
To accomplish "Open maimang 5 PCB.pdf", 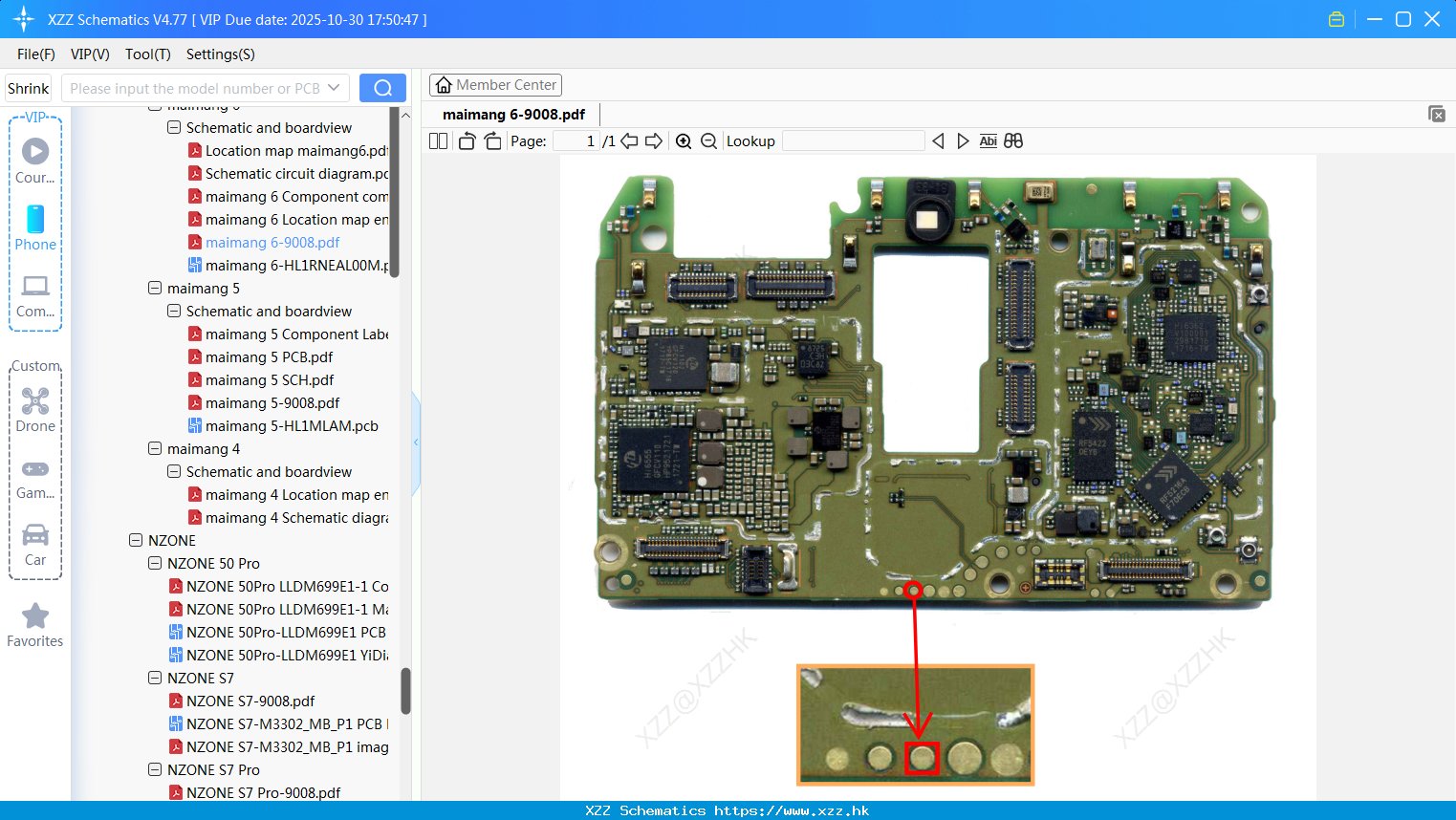I will [x=261, y=356].
